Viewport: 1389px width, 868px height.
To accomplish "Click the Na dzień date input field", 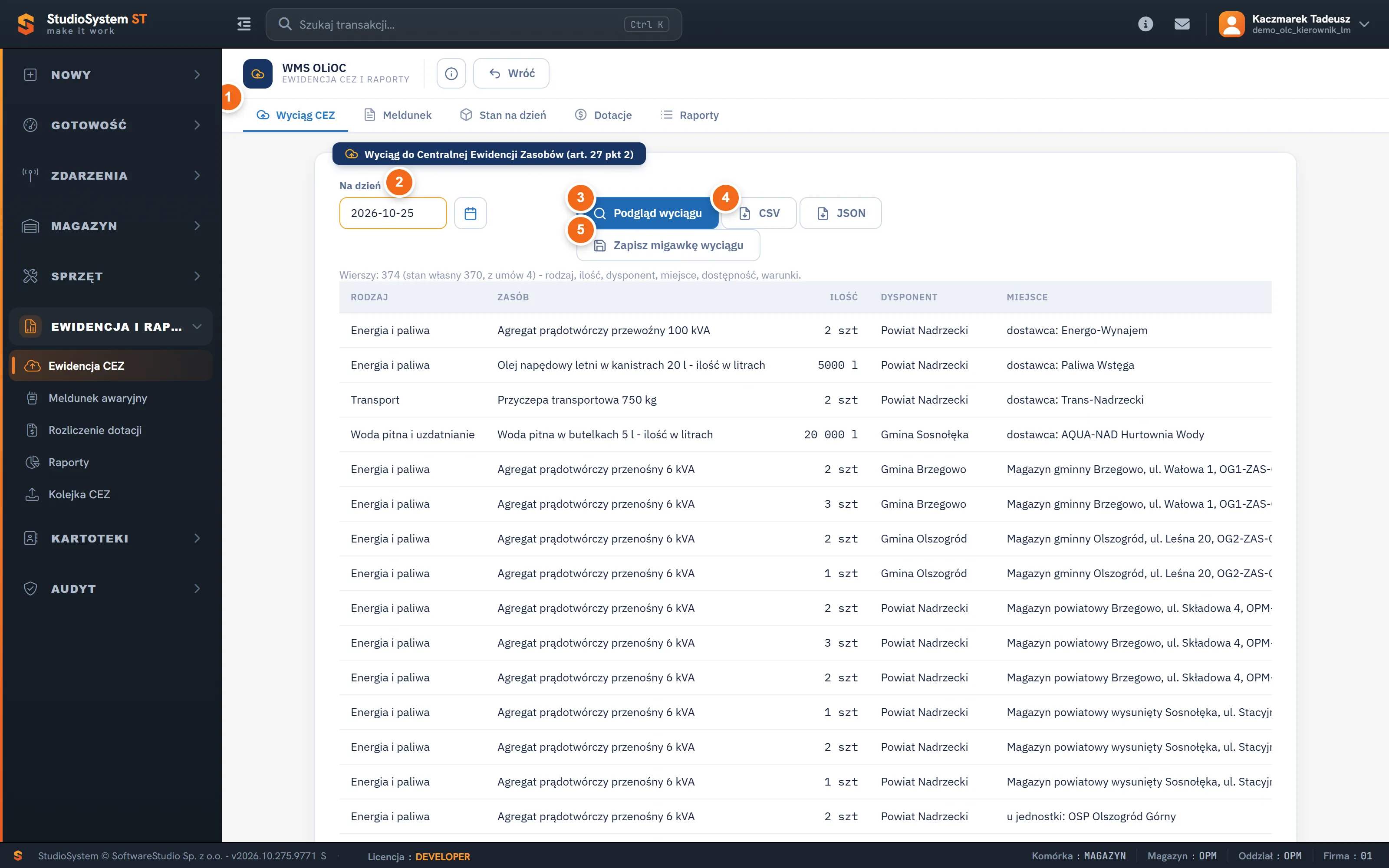I will pyautogui.click(x=392, y=213).
